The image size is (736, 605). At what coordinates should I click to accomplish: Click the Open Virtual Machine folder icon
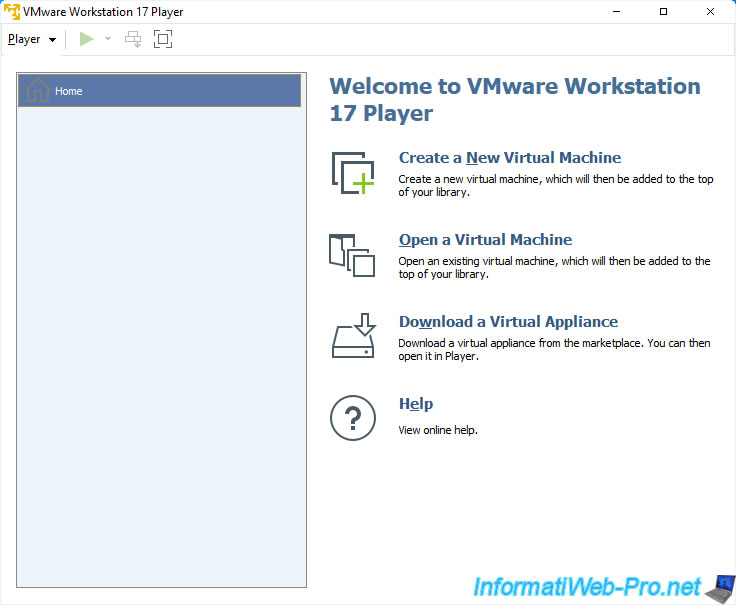tap(352, 255)
